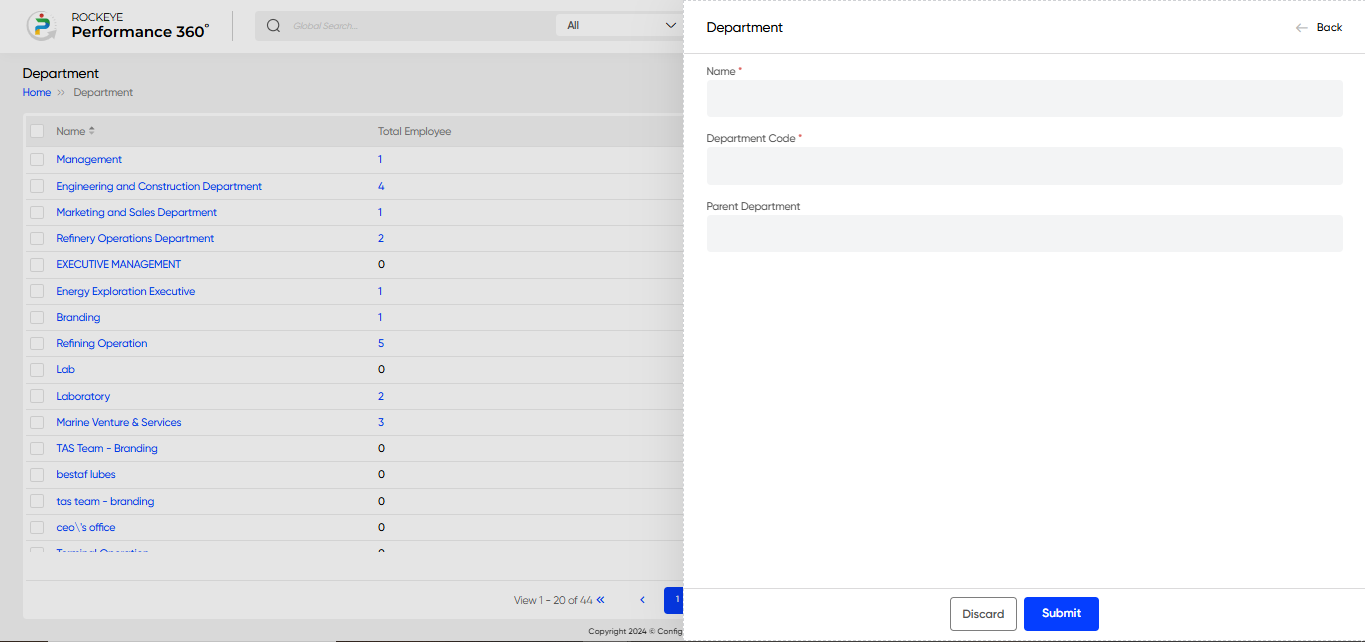
Task: Tick the select-all checkbox in table header
Action: (x=37, y=131)
